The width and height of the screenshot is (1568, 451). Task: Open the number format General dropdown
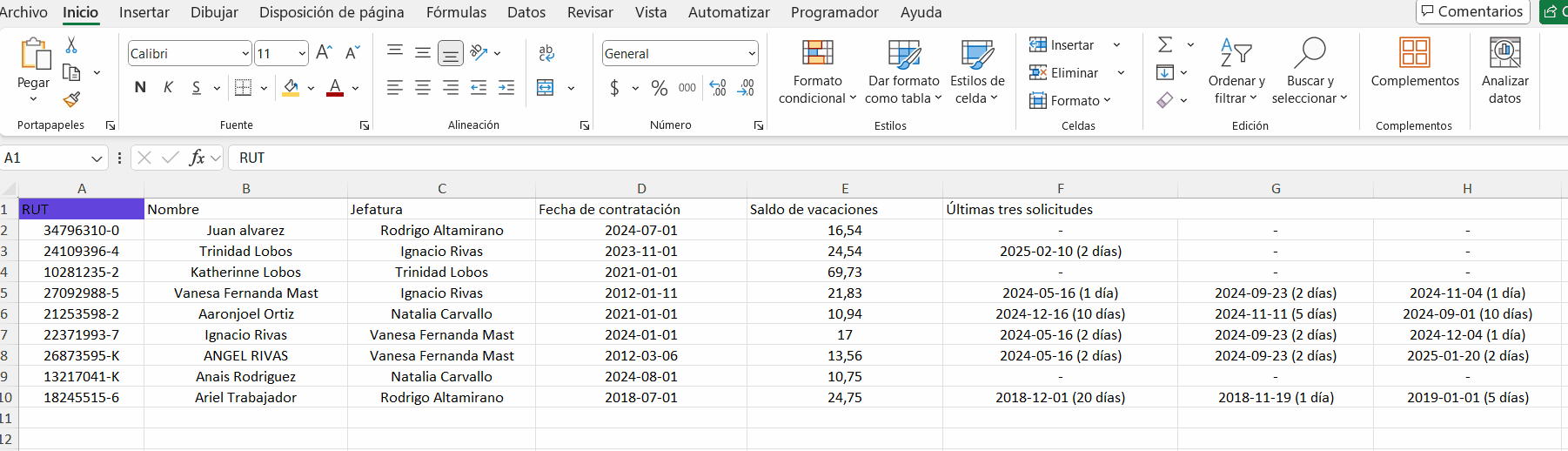[752, 54]
